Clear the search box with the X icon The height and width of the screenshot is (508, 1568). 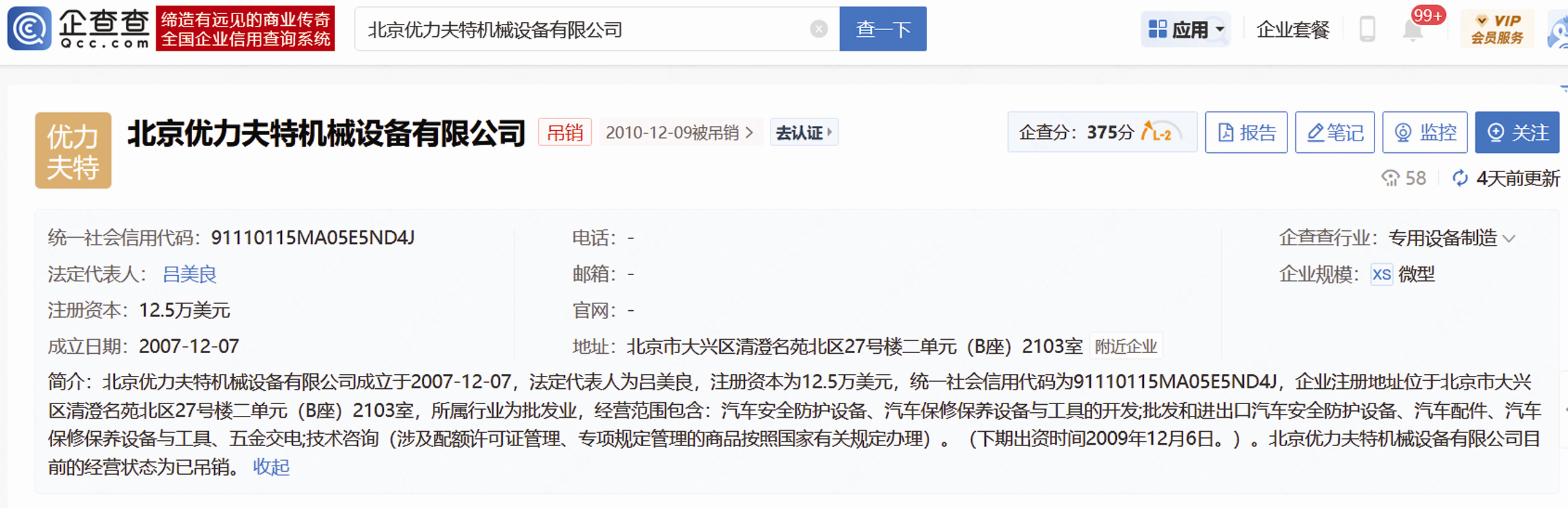(x=818, y=29)
